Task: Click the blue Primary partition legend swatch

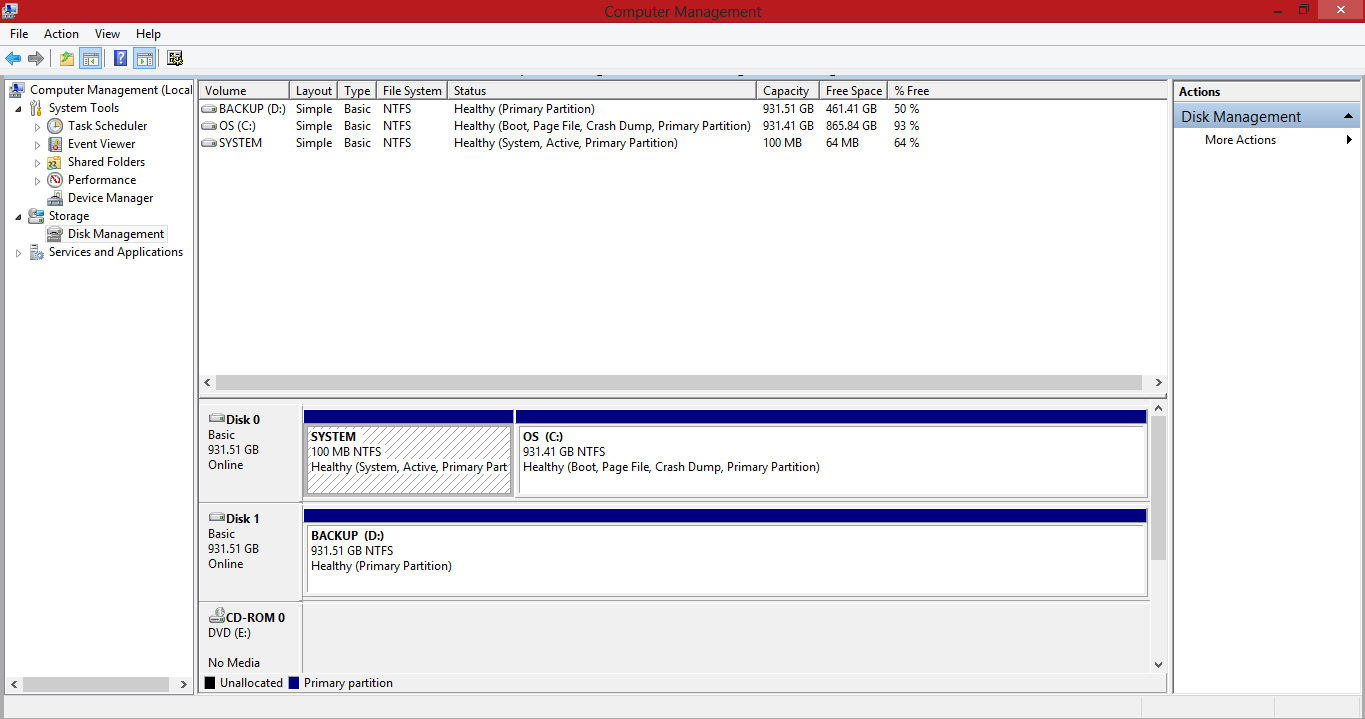Action: point(294,683)
